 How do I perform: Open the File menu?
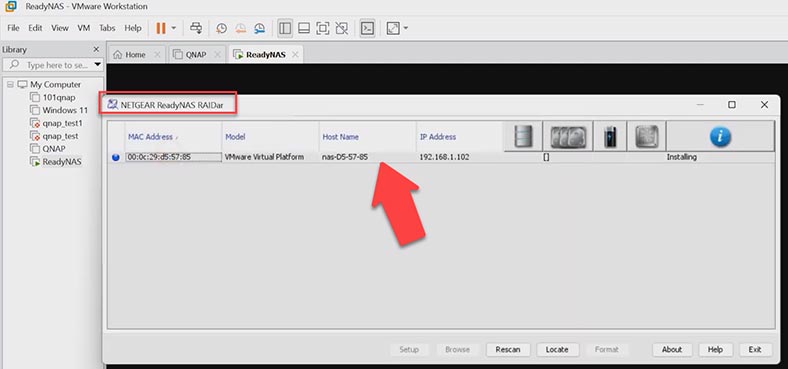pyautogui.click(x=14, y=28)
